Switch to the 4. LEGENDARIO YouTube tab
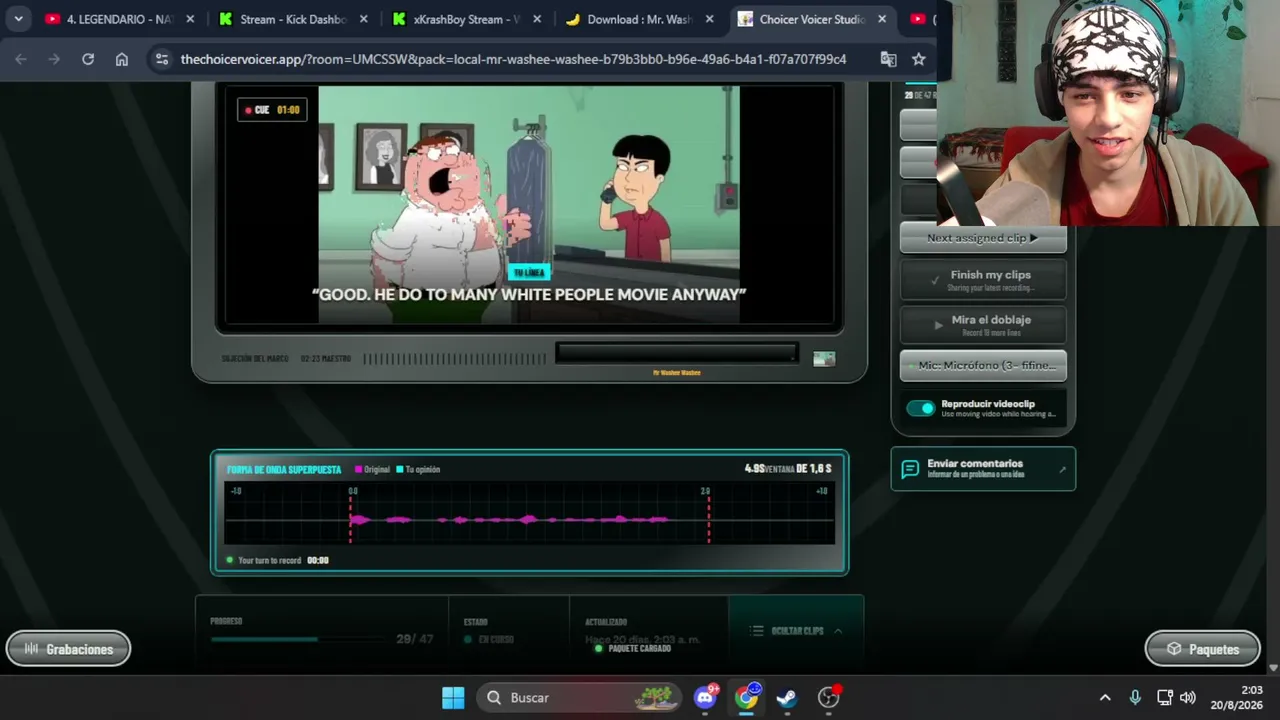This screenshot has width=1280, height=720. point(120,19)
